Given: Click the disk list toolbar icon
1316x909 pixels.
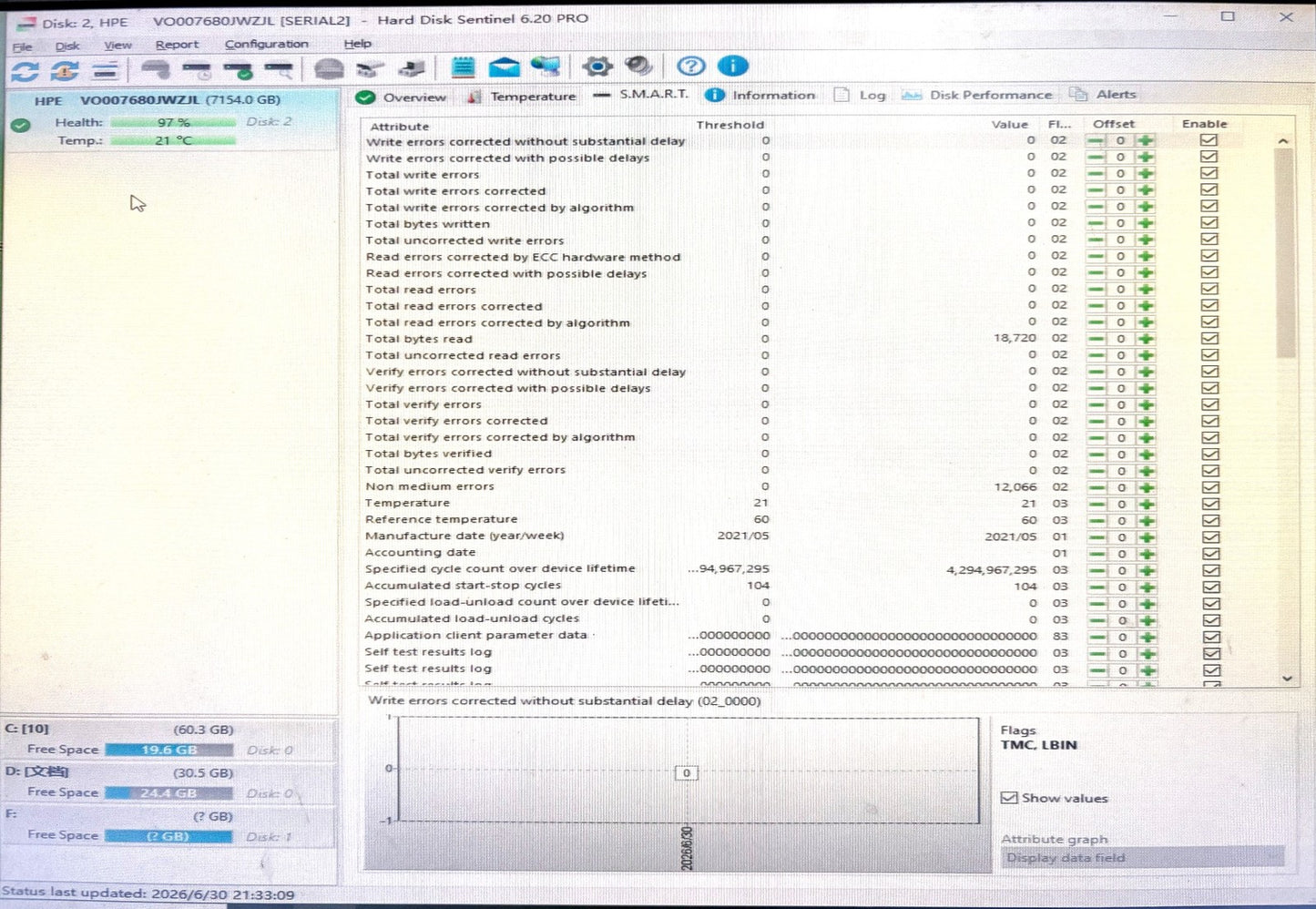Looking at the screenshot, I should coord(106,70).
